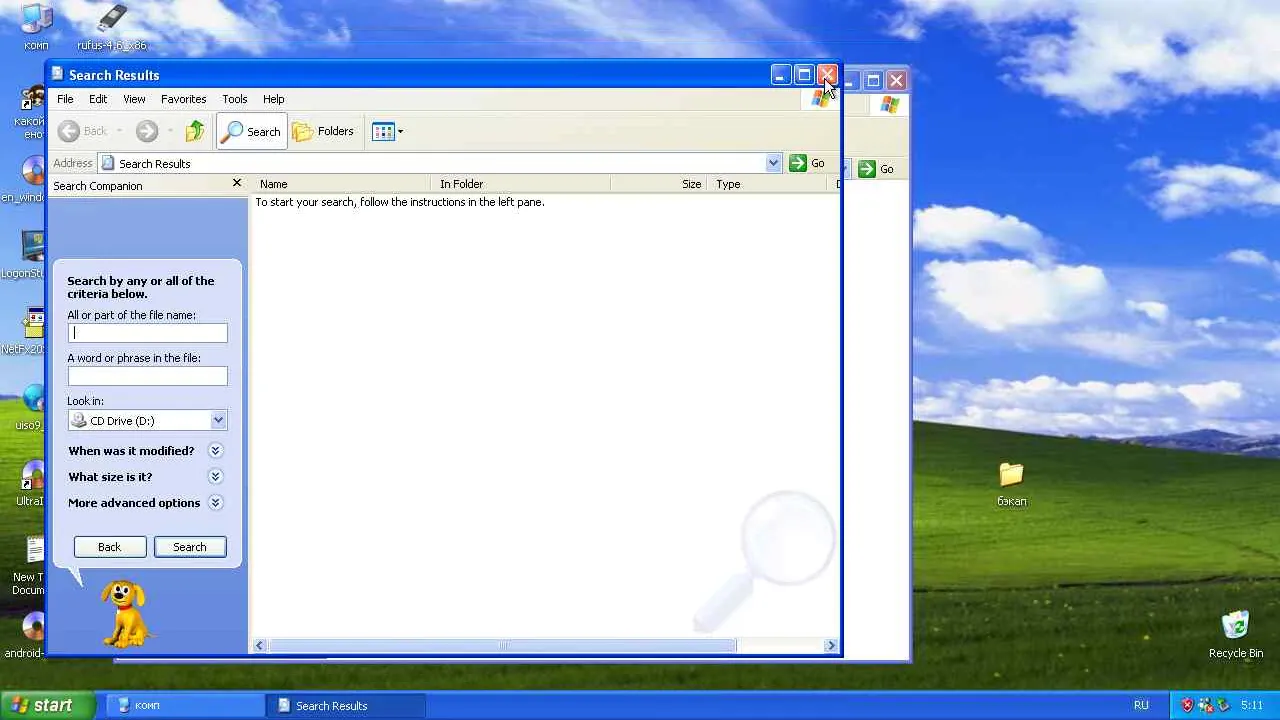Click the search dog character
Image resolution: width=1280 pixels, height=720 pixels.
tap(124, 612)
